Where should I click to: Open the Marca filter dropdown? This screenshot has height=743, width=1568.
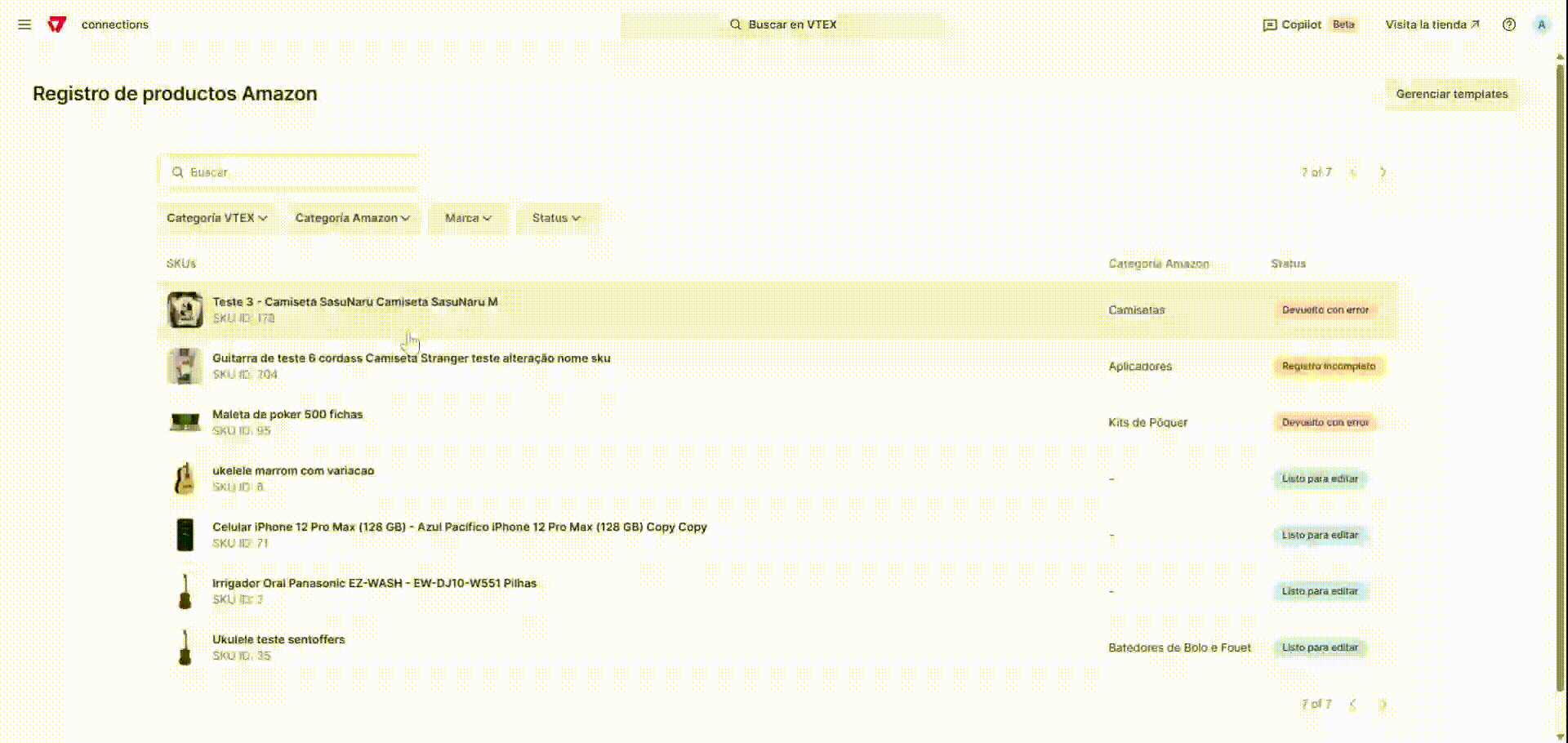(x=468, y=218)
